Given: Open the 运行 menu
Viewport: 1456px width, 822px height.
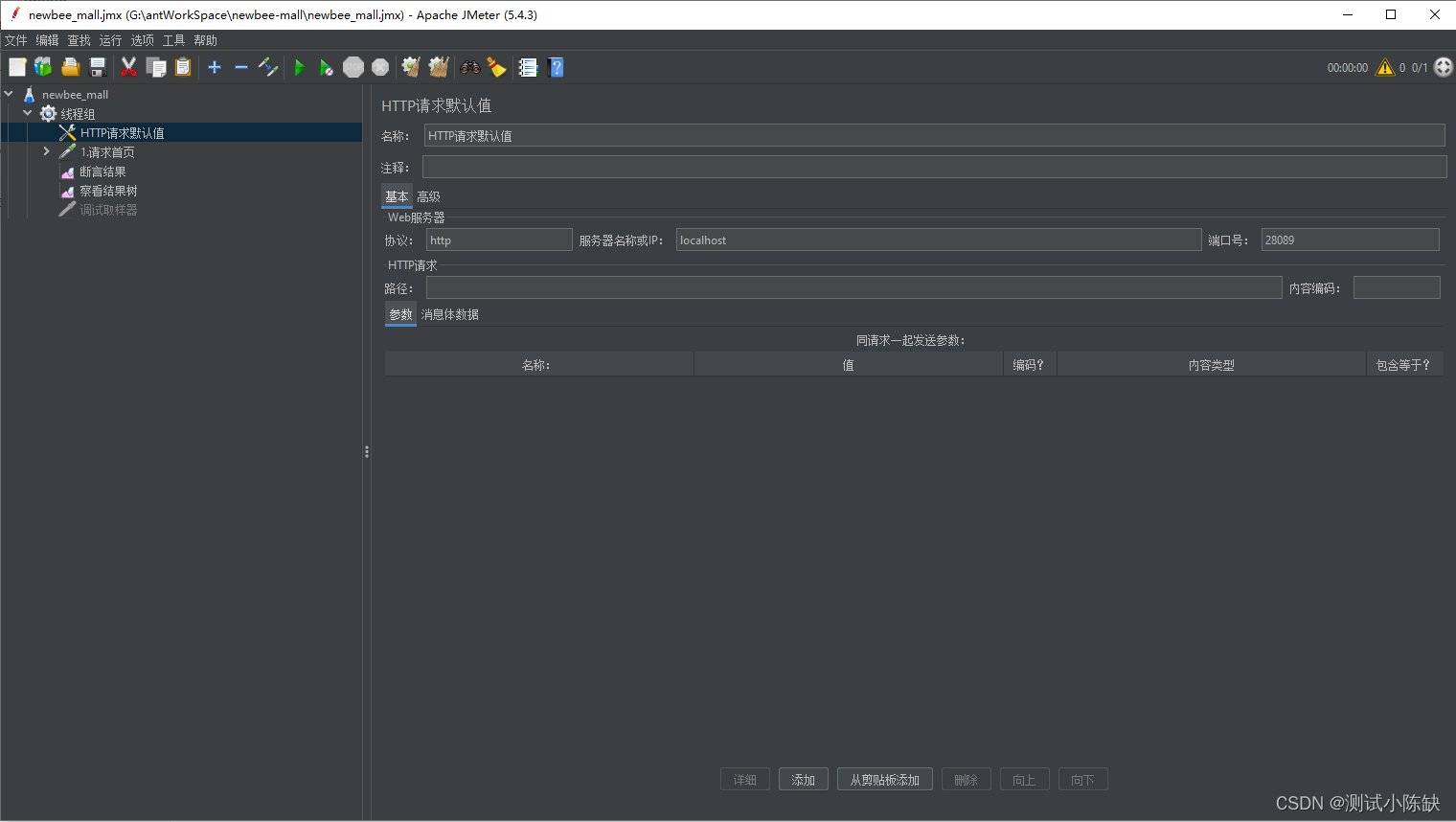Looking at the screenshot, I should tap(111, 40).
